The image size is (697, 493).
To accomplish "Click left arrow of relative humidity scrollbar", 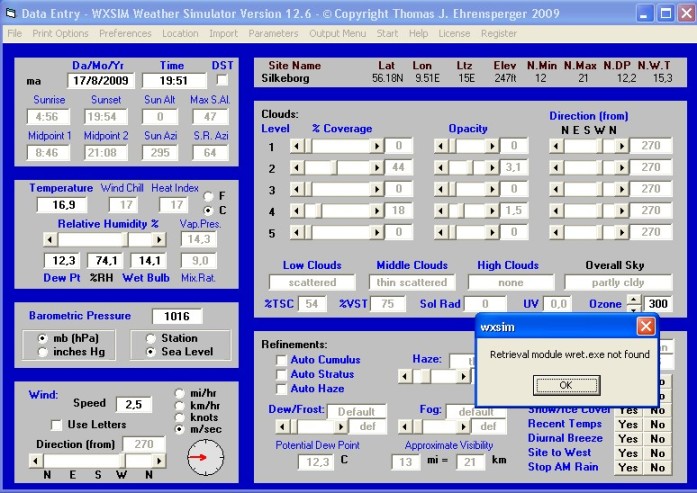I will 50,240.
